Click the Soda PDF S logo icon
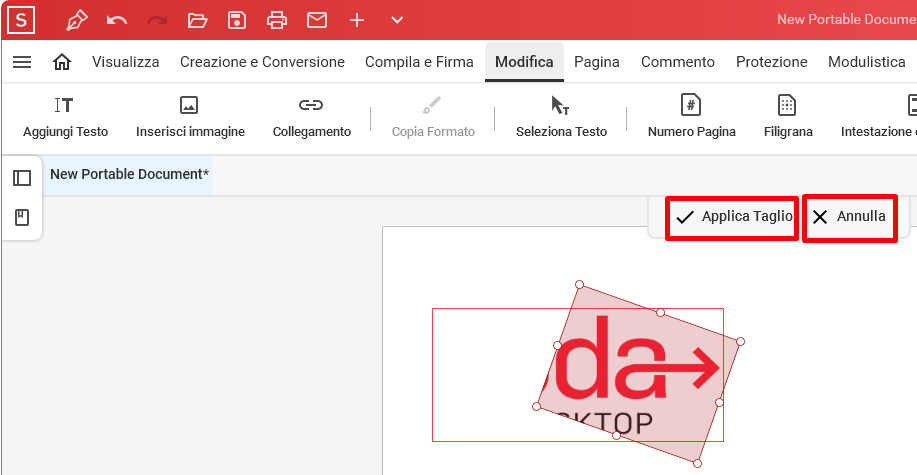The image size is (917, 475). (x=21, y=20)
